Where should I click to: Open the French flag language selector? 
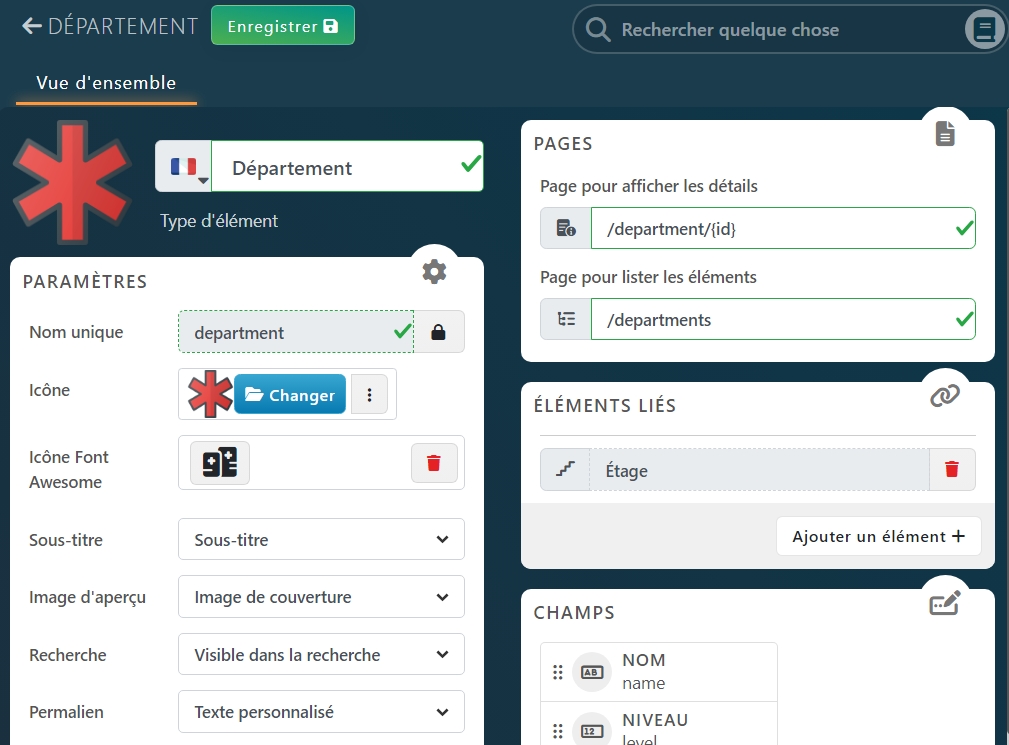point(183,167)
